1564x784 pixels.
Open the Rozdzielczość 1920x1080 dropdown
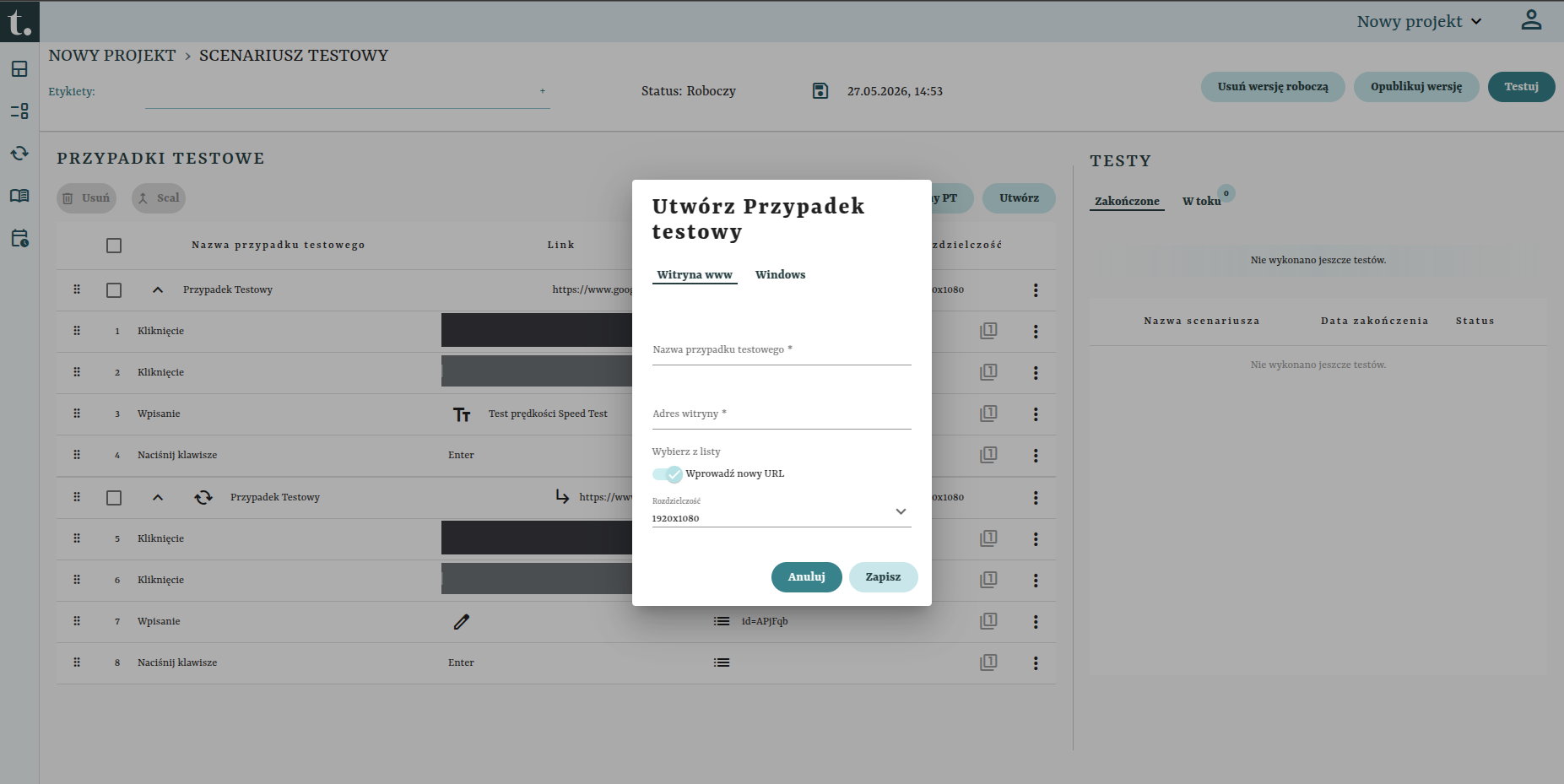[x=782, y=512]
